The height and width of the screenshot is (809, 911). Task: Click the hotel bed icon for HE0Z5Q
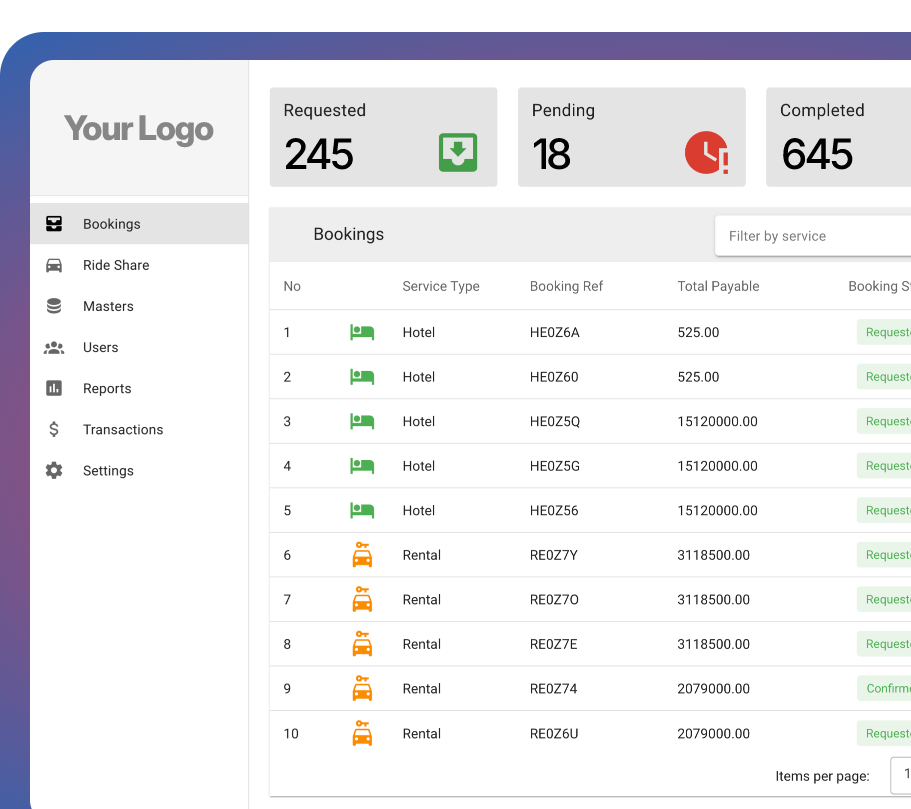pos(362,421)
